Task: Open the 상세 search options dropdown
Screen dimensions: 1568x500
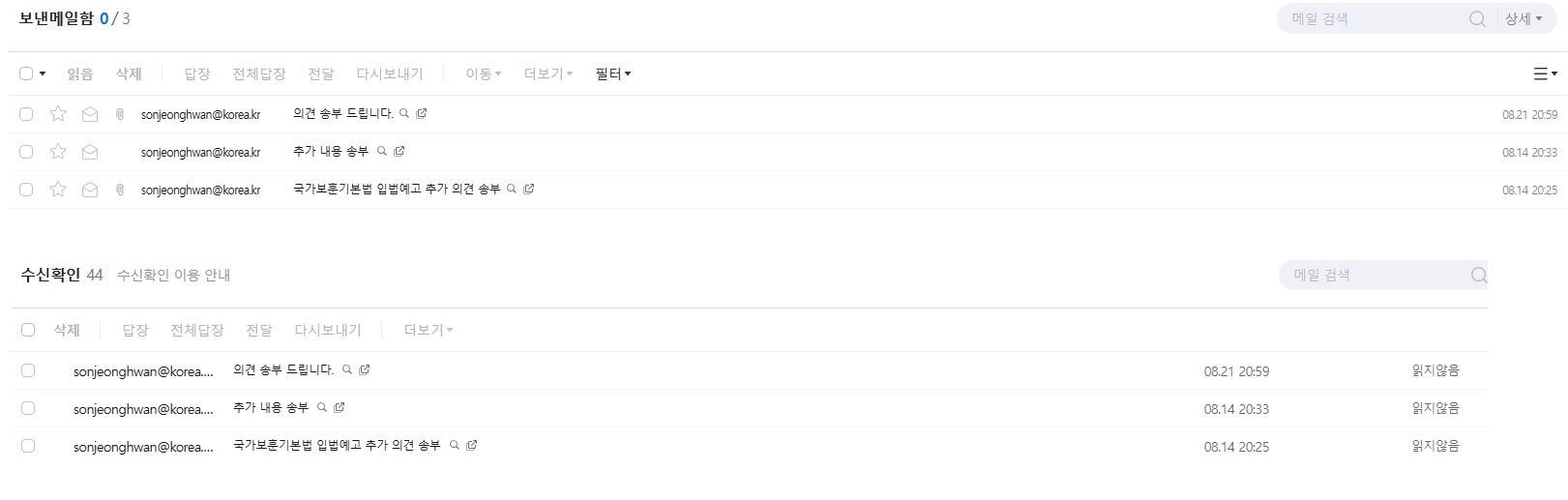Action: point(1524,18)
